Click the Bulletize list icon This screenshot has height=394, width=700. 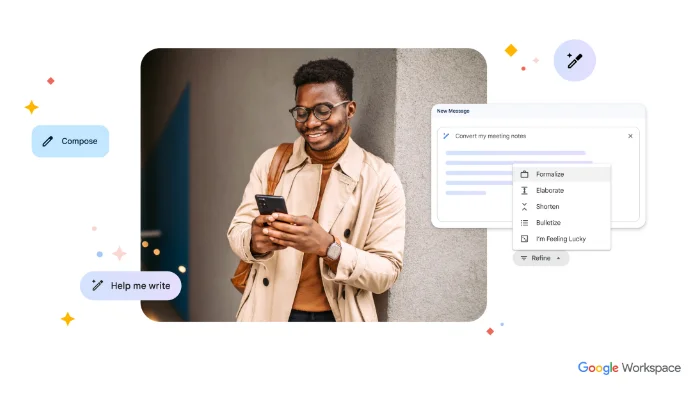(525, 223)
